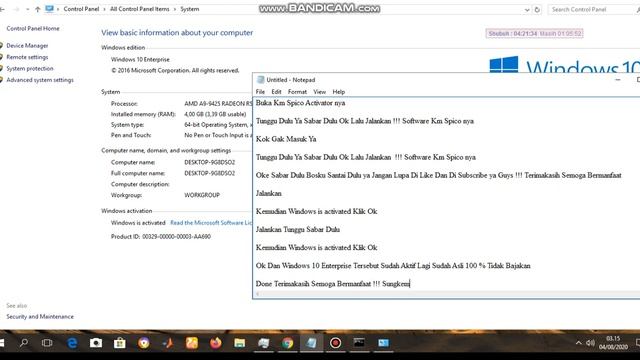This screenshot has height=360, width=640.
Task: Open Camera app taskbar icon
Action: [96, 343]
